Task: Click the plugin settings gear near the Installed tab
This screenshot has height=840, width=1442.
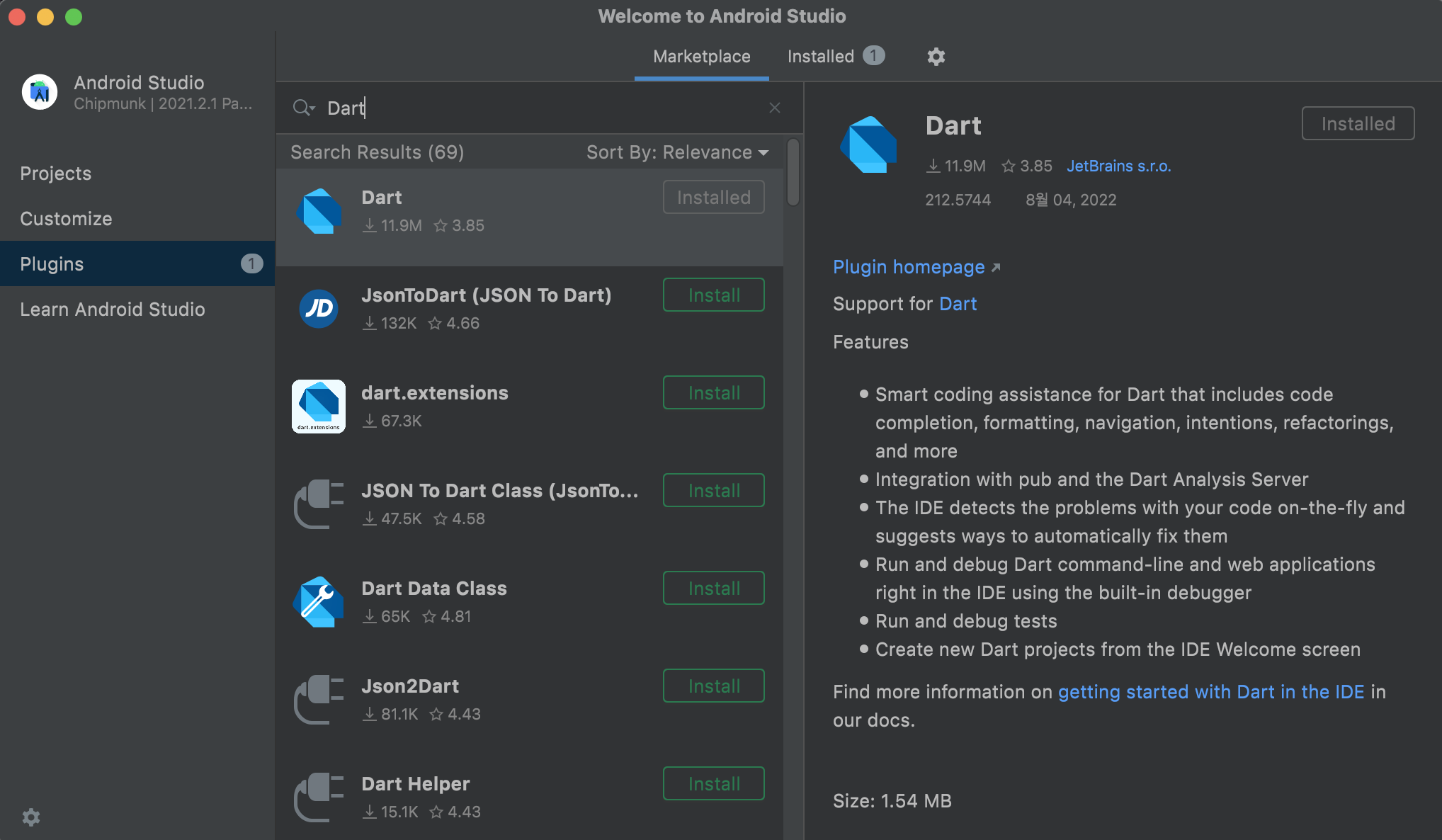Action: coord(936,57)
